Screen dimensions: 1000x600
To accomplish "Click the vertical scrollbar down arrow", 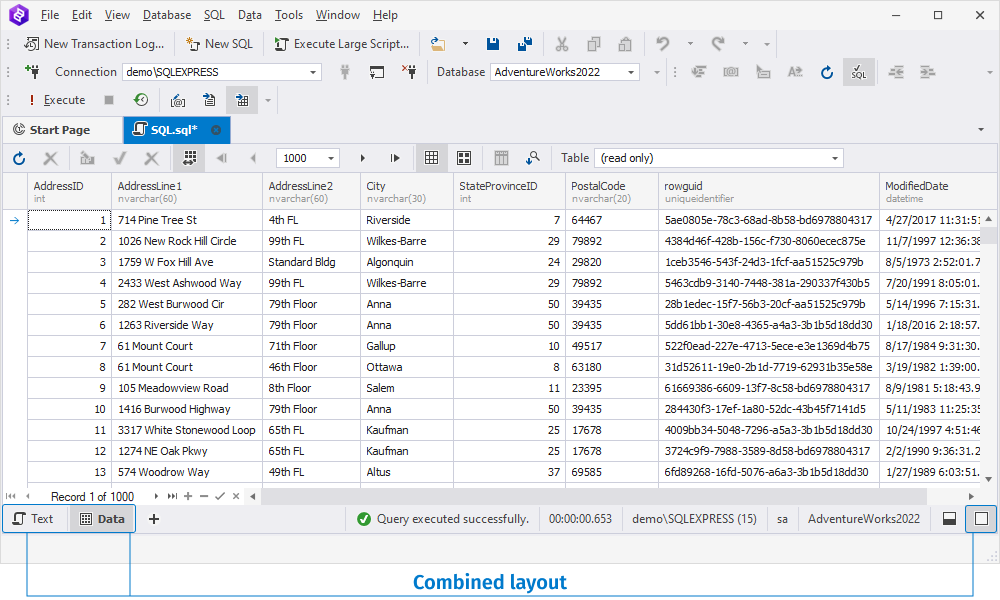I will pos(989,479).
